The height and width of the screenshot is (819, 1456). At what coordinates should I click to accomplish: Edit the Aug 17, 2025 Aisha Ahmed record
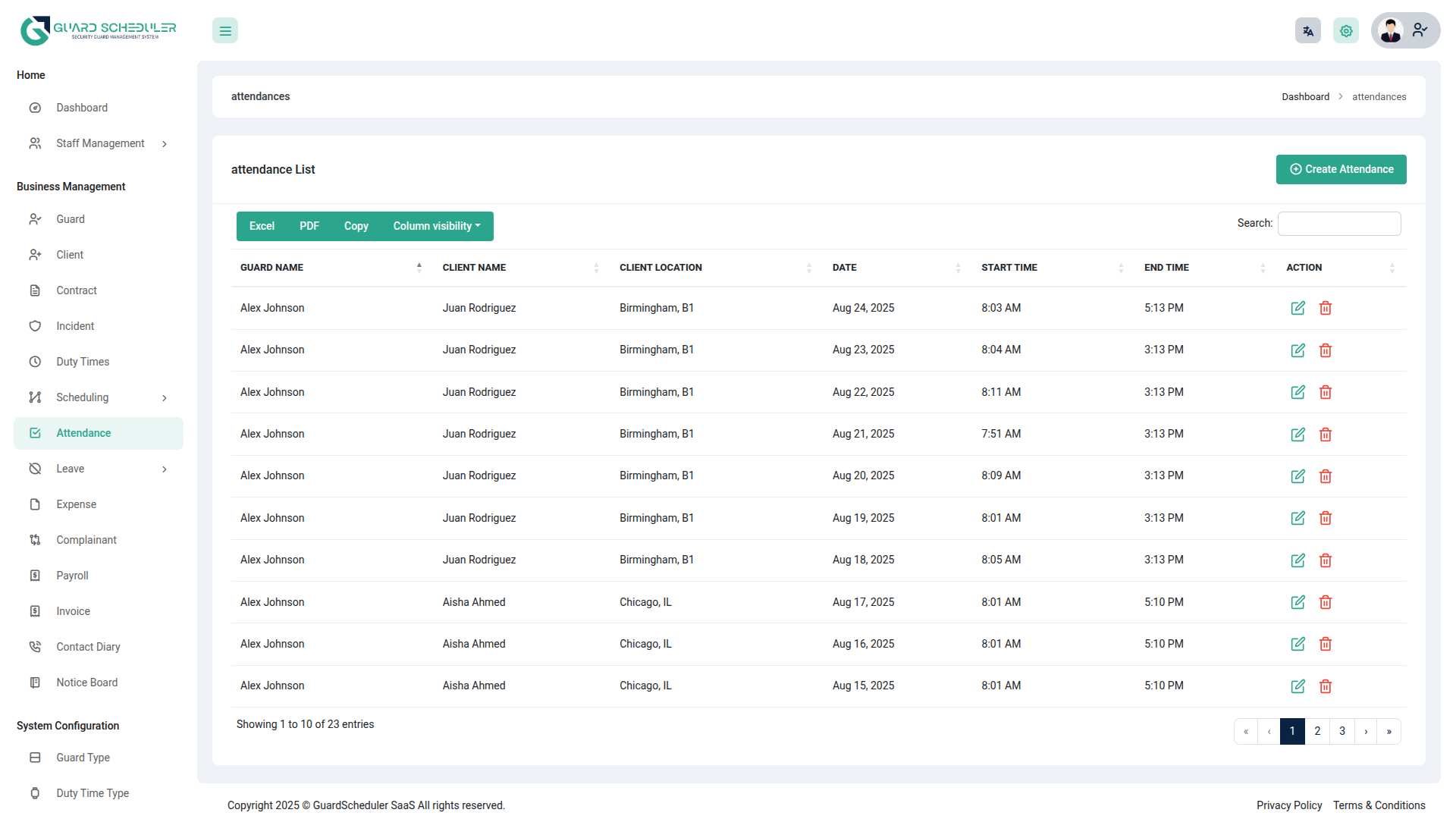pos(1298,602)
